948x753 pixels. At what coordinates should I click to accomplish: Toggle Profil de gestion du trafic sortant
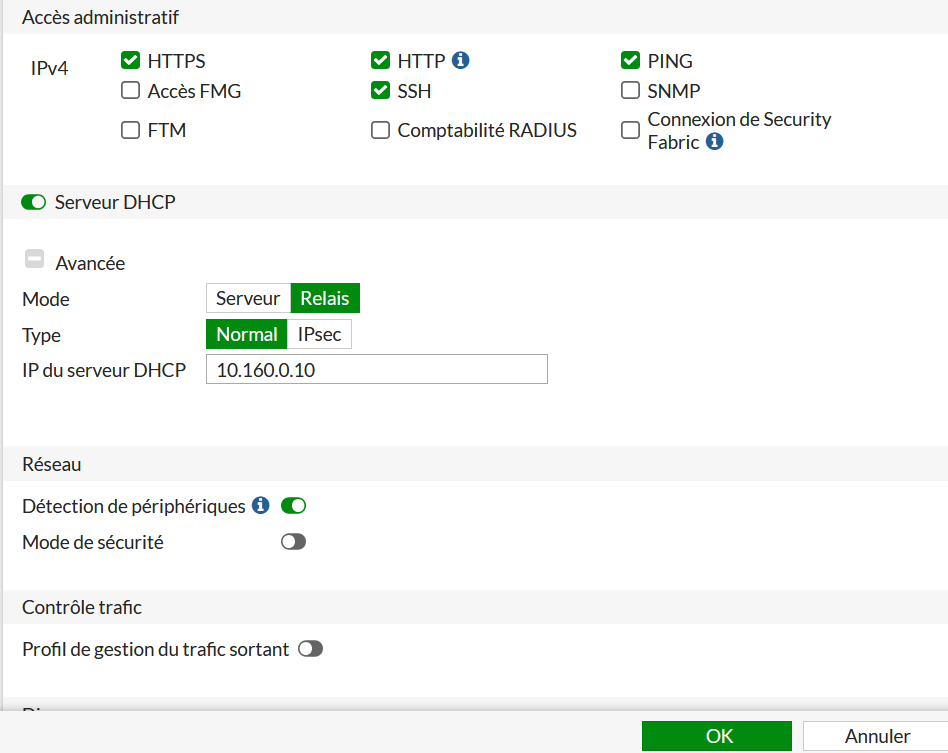point(311,649)
